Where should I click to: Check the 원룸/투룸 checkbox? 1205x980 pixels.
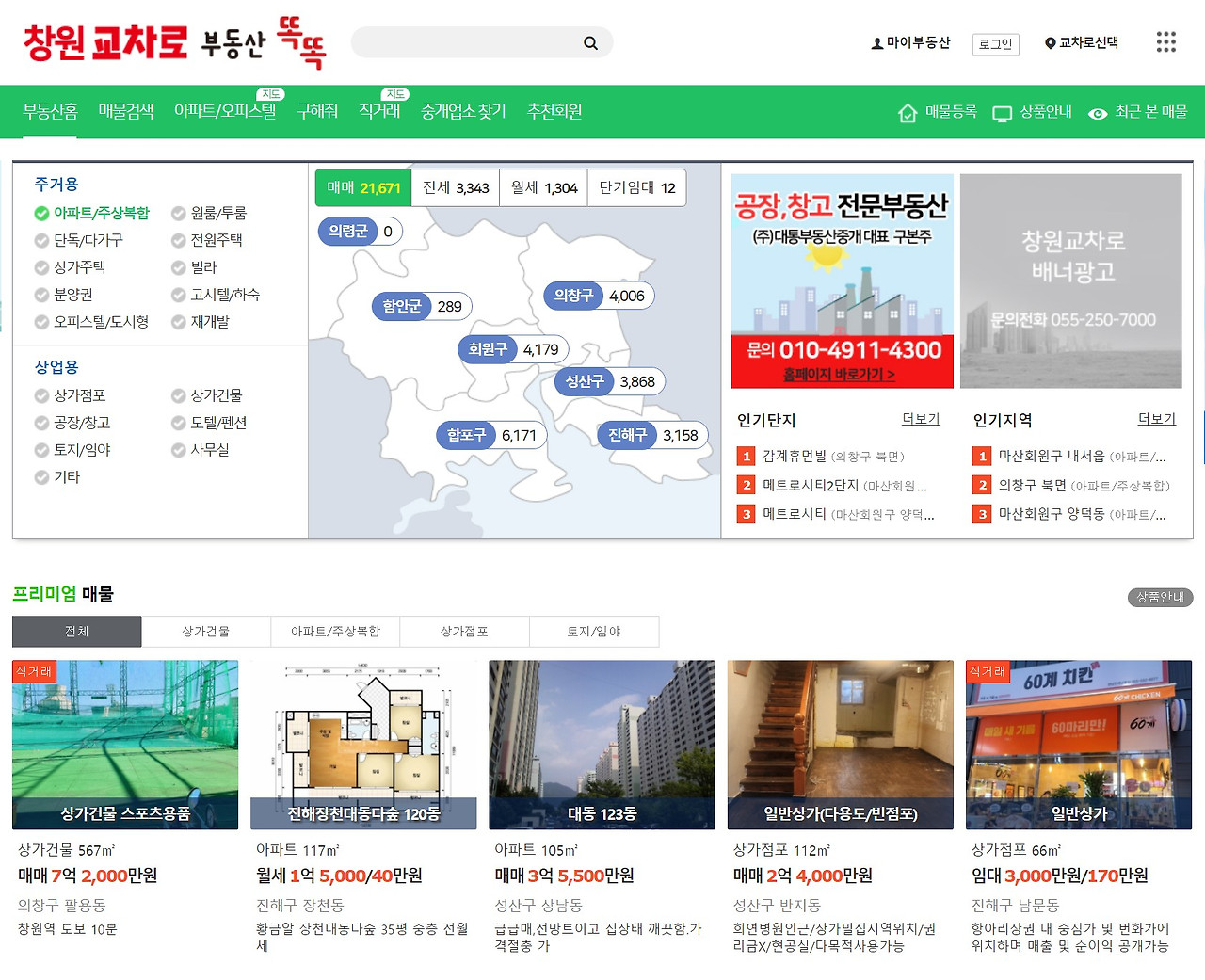click(178, 213)
